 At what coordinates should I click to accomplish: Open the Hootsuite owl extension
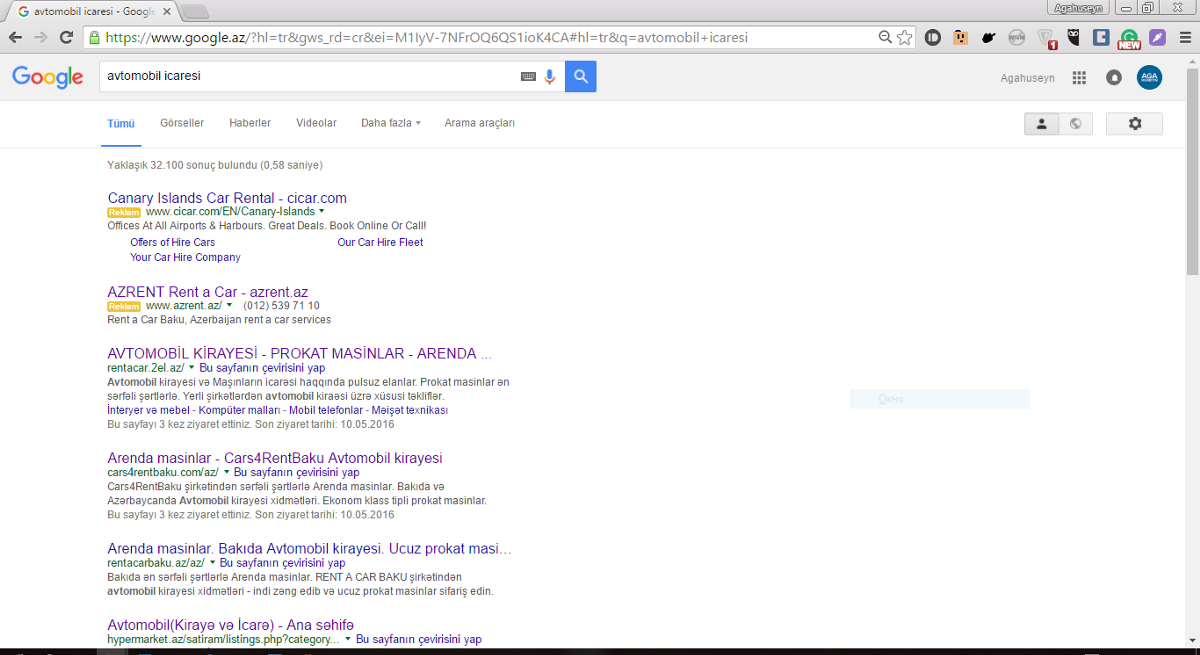tap(1074, 38)
